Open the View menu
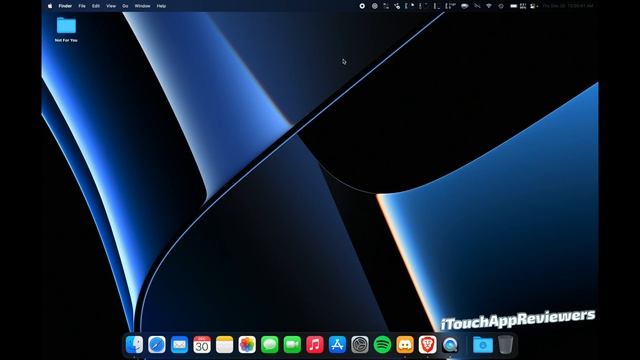 click(111, 6)
